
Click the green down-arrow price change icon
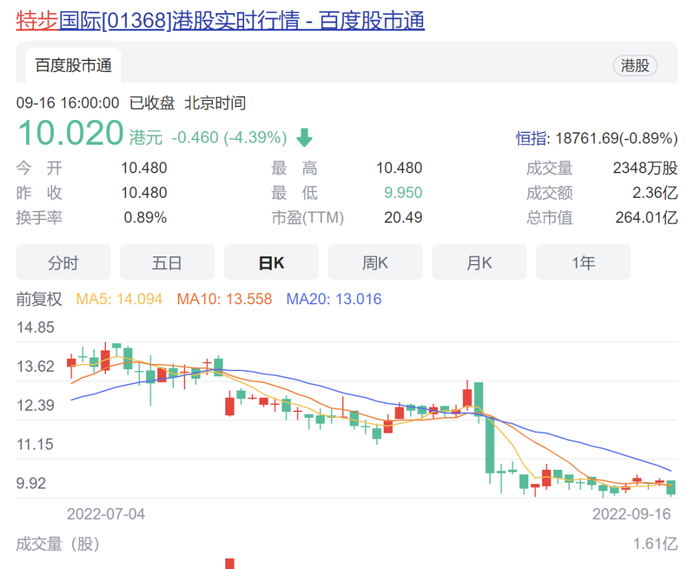tap(304, 137)
